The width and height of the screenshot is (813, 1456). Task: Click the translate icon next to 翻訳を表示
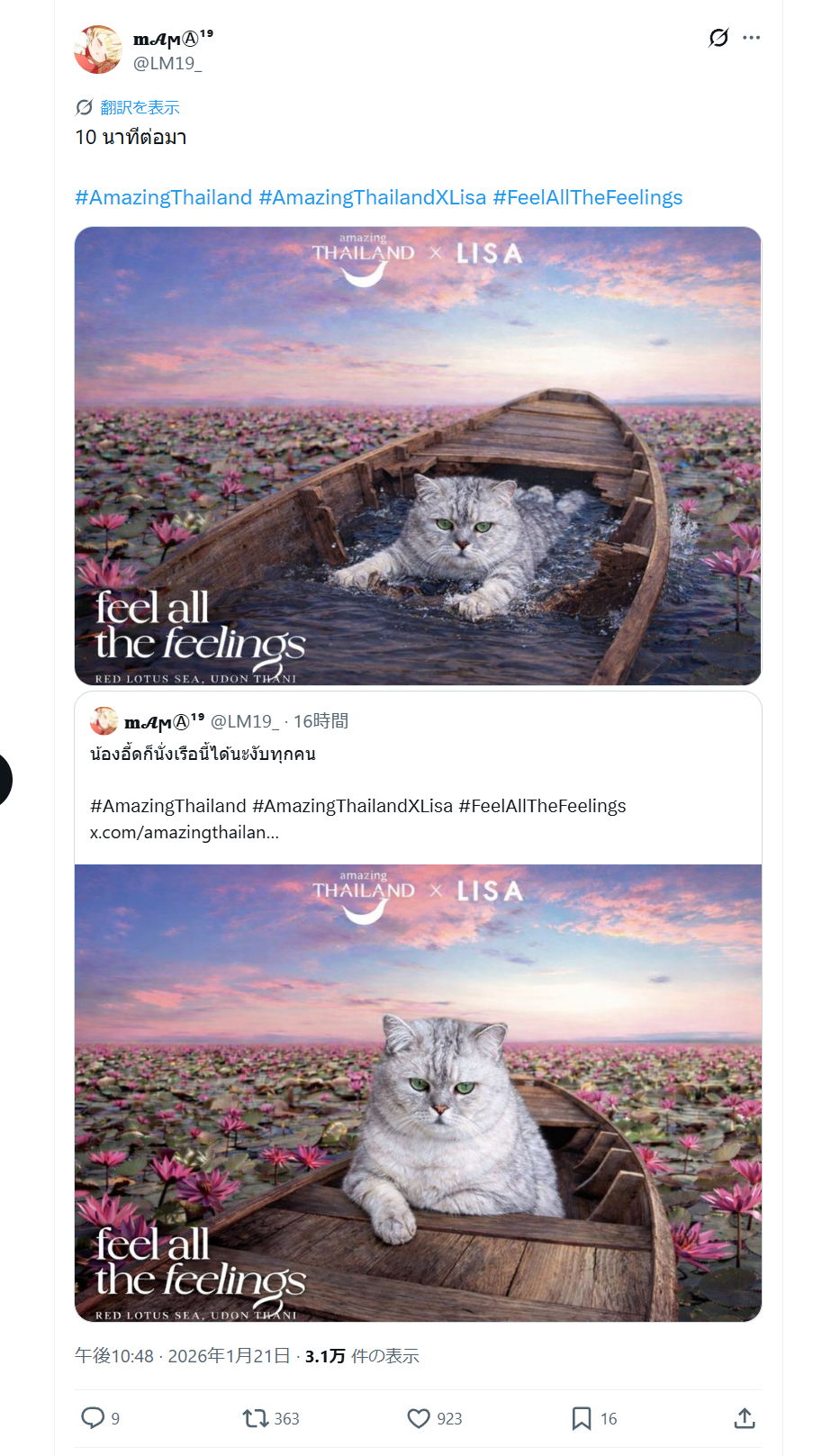pos(84,107)
